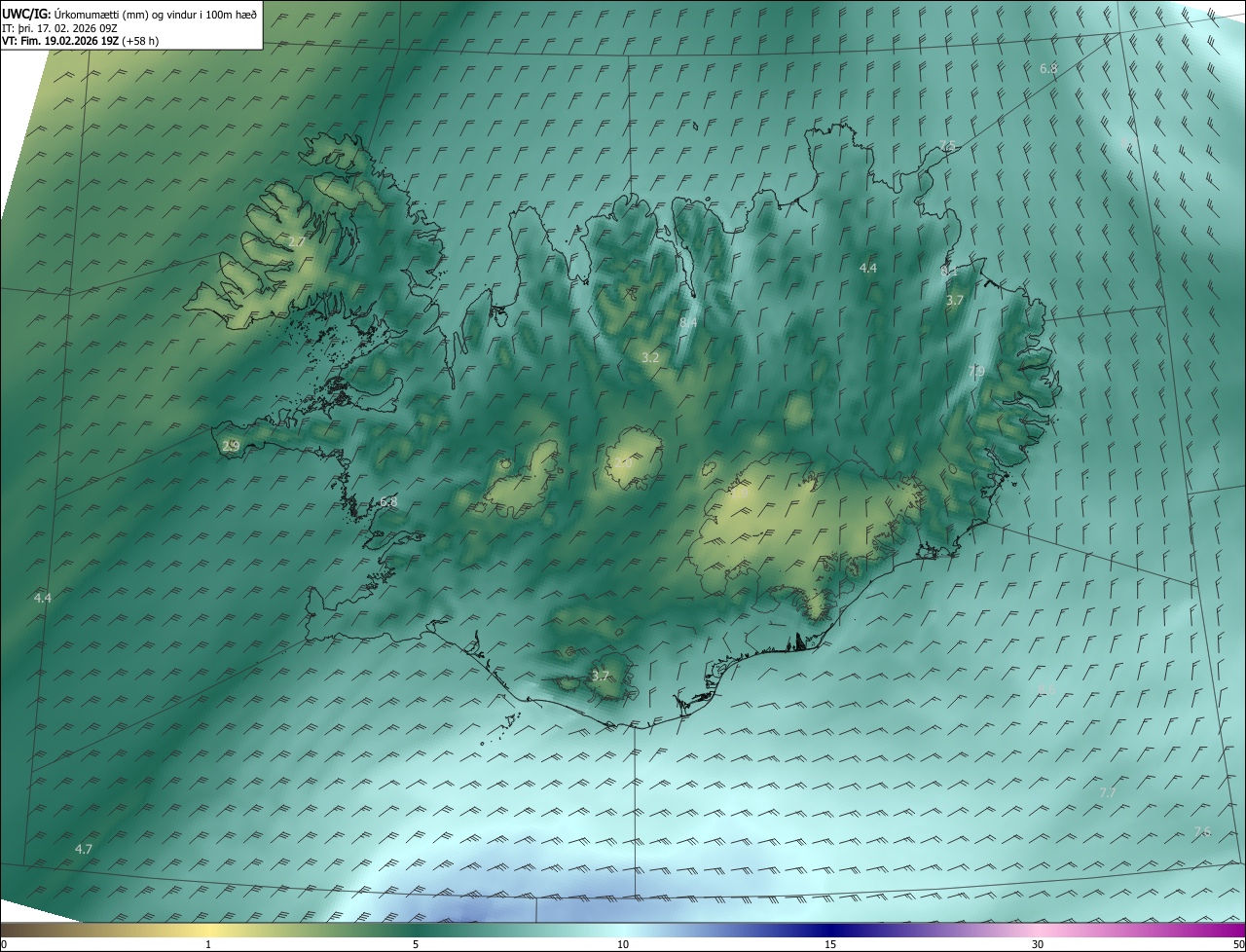Click the colorbar tick label '30'

tap(1038, 944)
